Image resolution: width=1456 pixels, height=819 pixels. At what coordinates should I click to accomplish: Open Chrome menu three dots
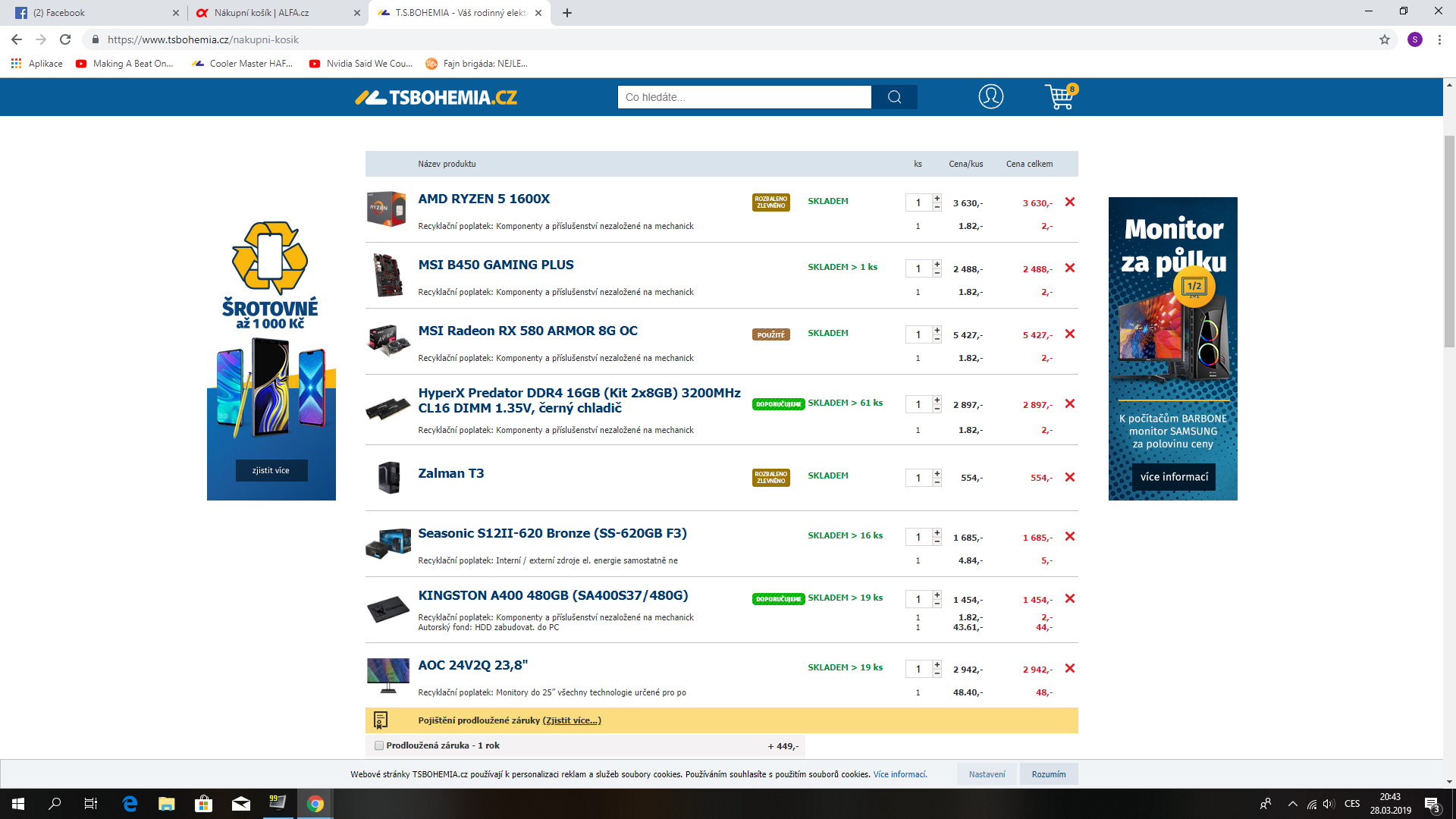(x=1439, y=39)
